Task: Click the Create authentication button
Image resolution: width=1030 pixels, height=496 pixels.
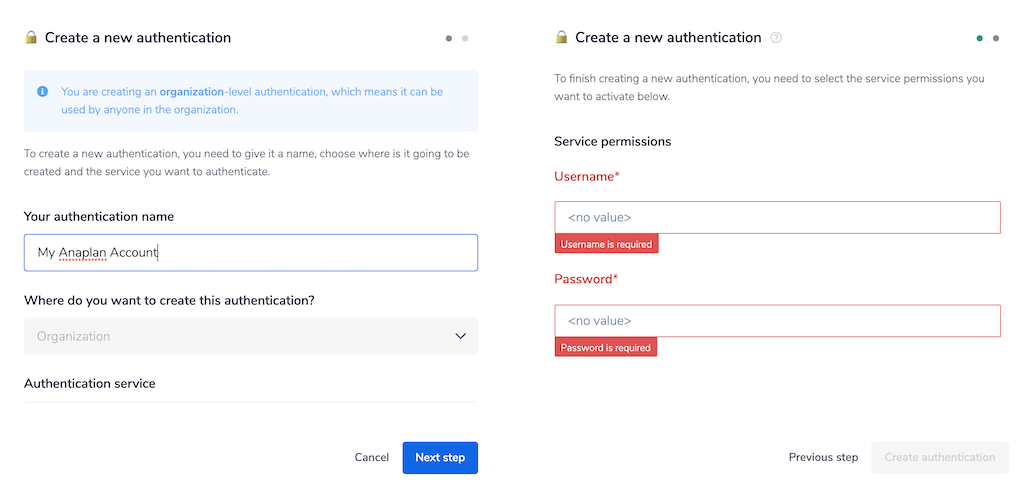Action: tap(940, 457)
